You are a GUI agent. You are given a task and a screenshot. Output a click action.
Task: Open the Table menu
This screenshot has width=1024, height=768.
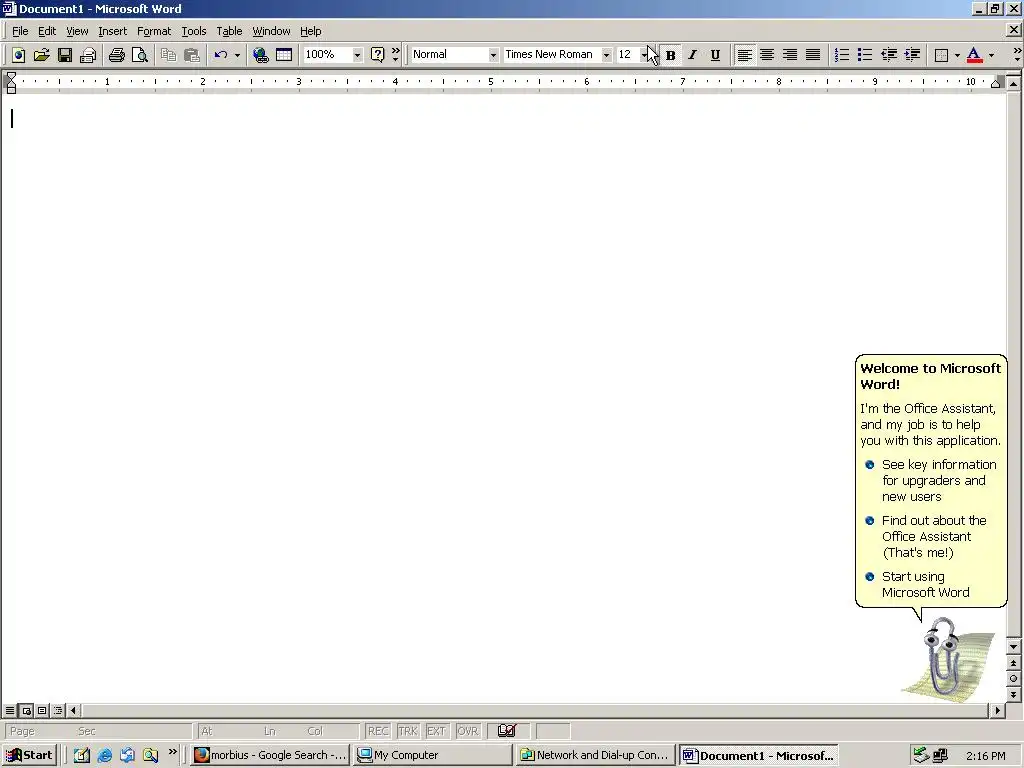coord(229,31)
